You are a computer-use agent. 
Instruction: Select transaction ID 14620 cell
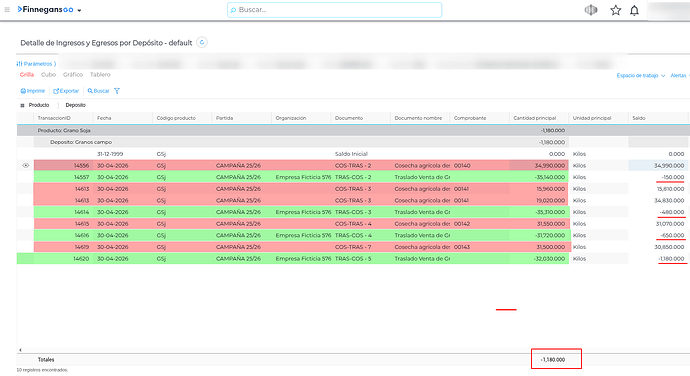point(63,259)
